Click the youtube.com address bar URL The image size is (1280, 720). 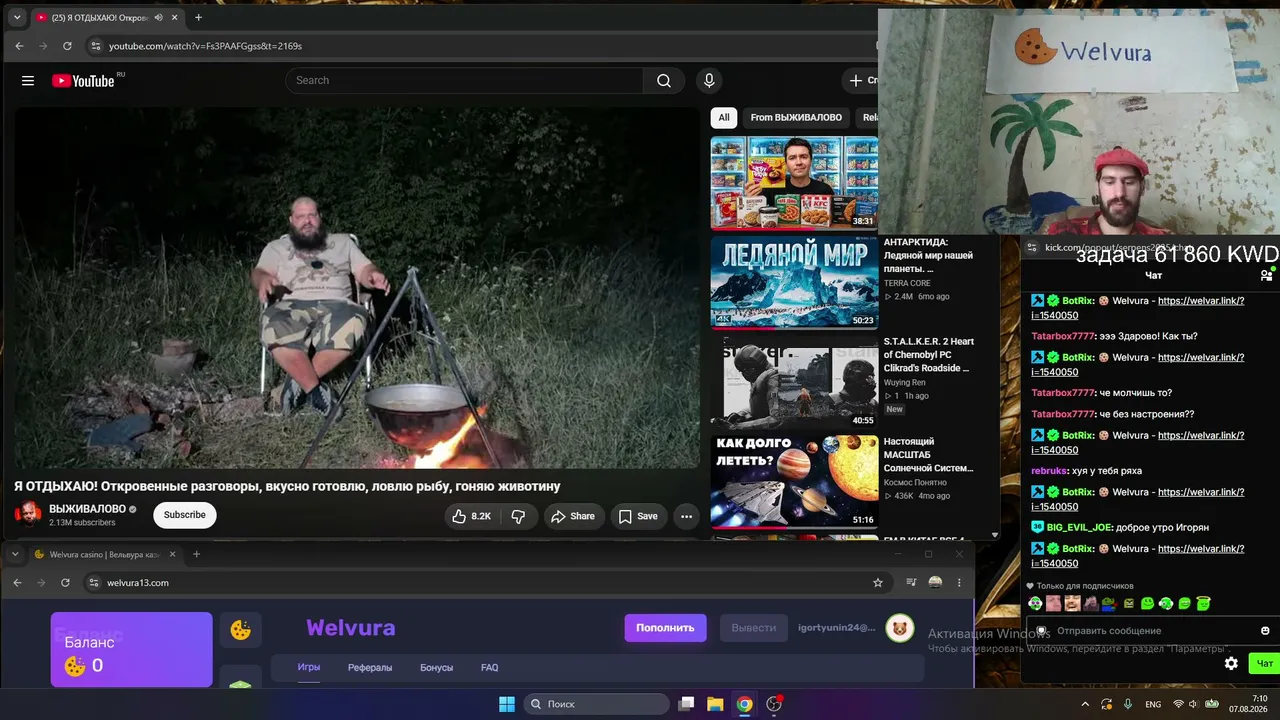click(x=205, y=46)
